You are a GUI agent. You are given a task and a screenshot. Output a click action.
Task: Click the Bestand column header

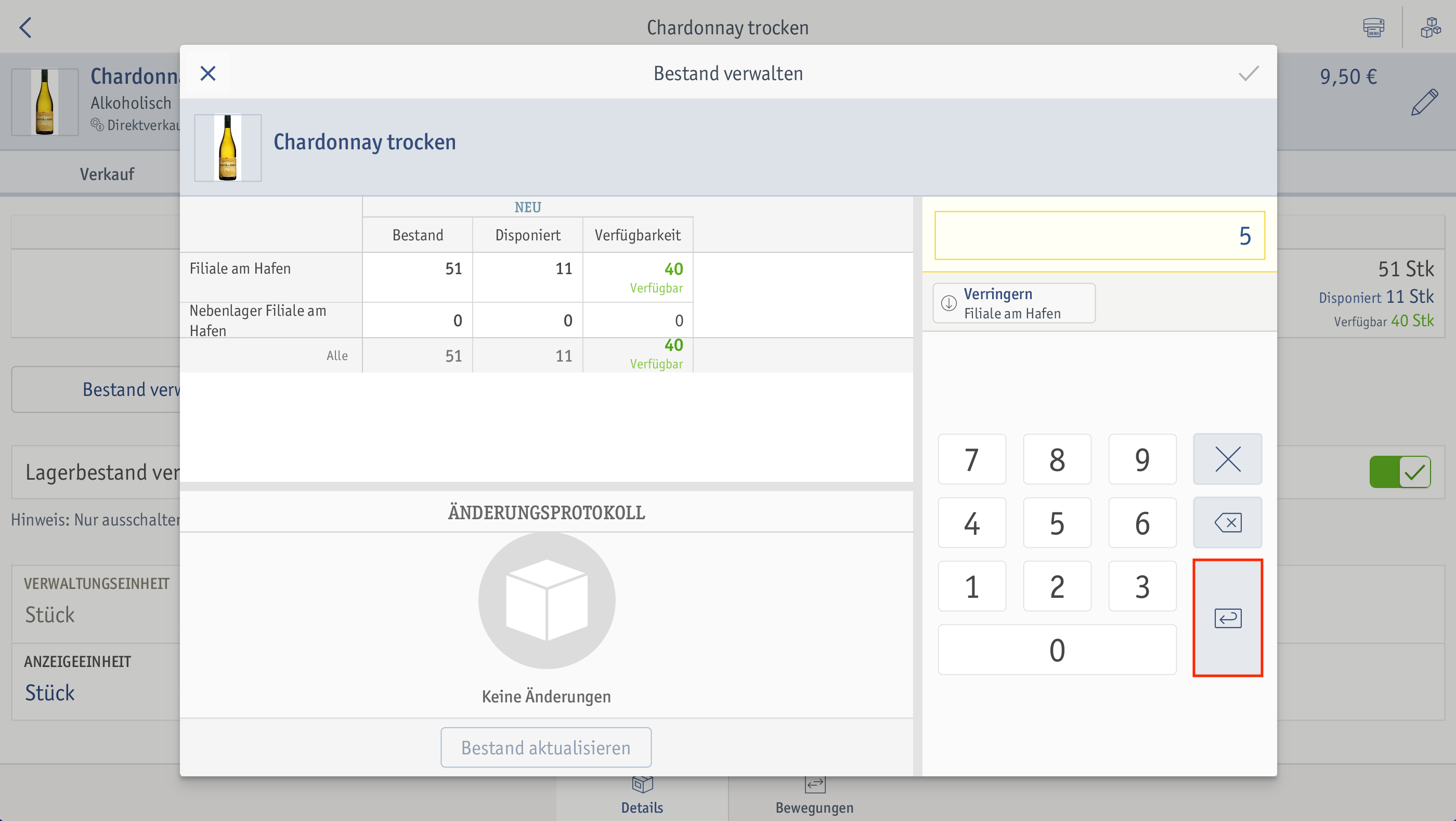(x=417, y=235)
